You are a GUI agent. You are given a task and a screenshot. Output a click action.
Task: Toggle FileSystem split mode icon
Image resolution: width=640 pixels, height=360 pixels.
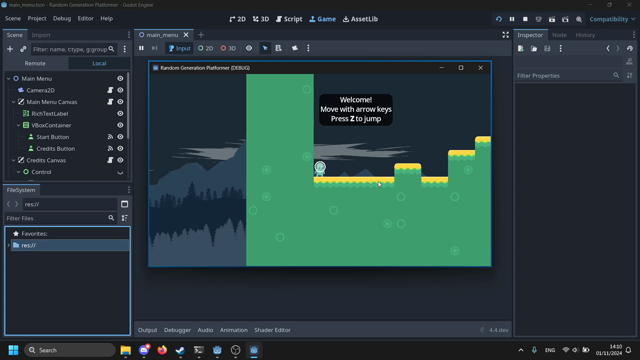124,204
